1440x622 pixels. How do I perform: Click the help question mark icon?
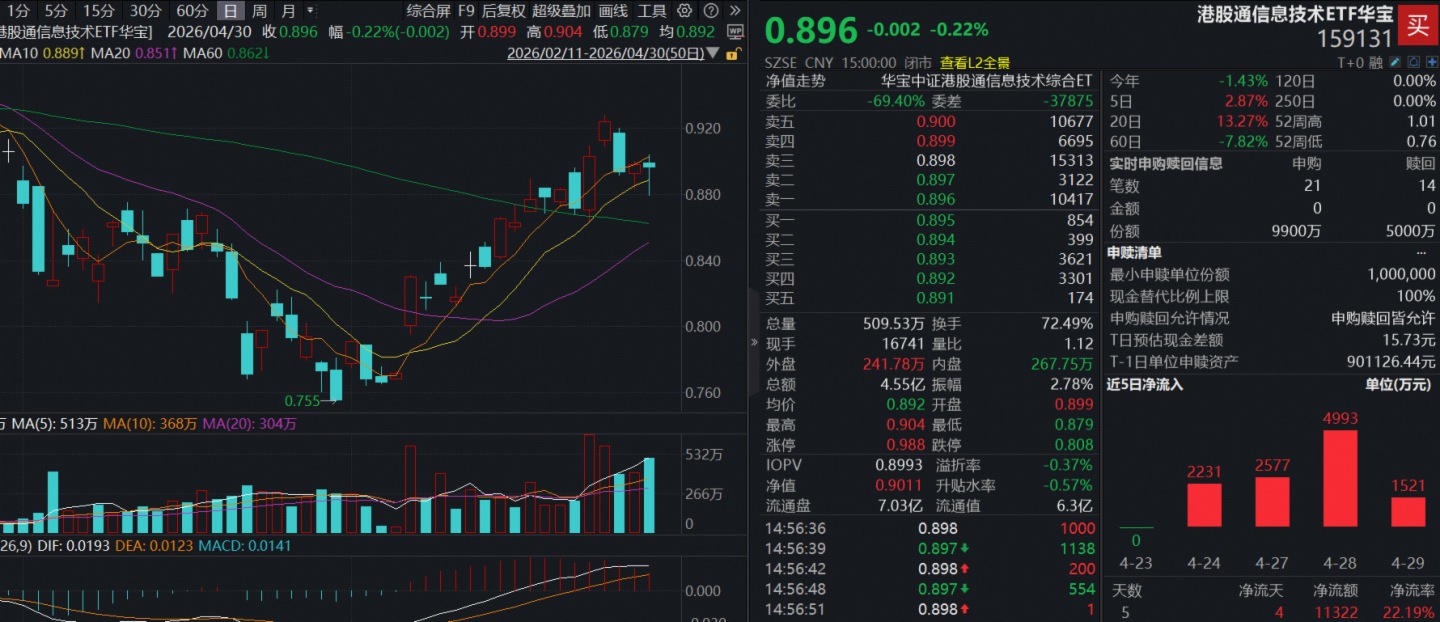pos(709,11)
